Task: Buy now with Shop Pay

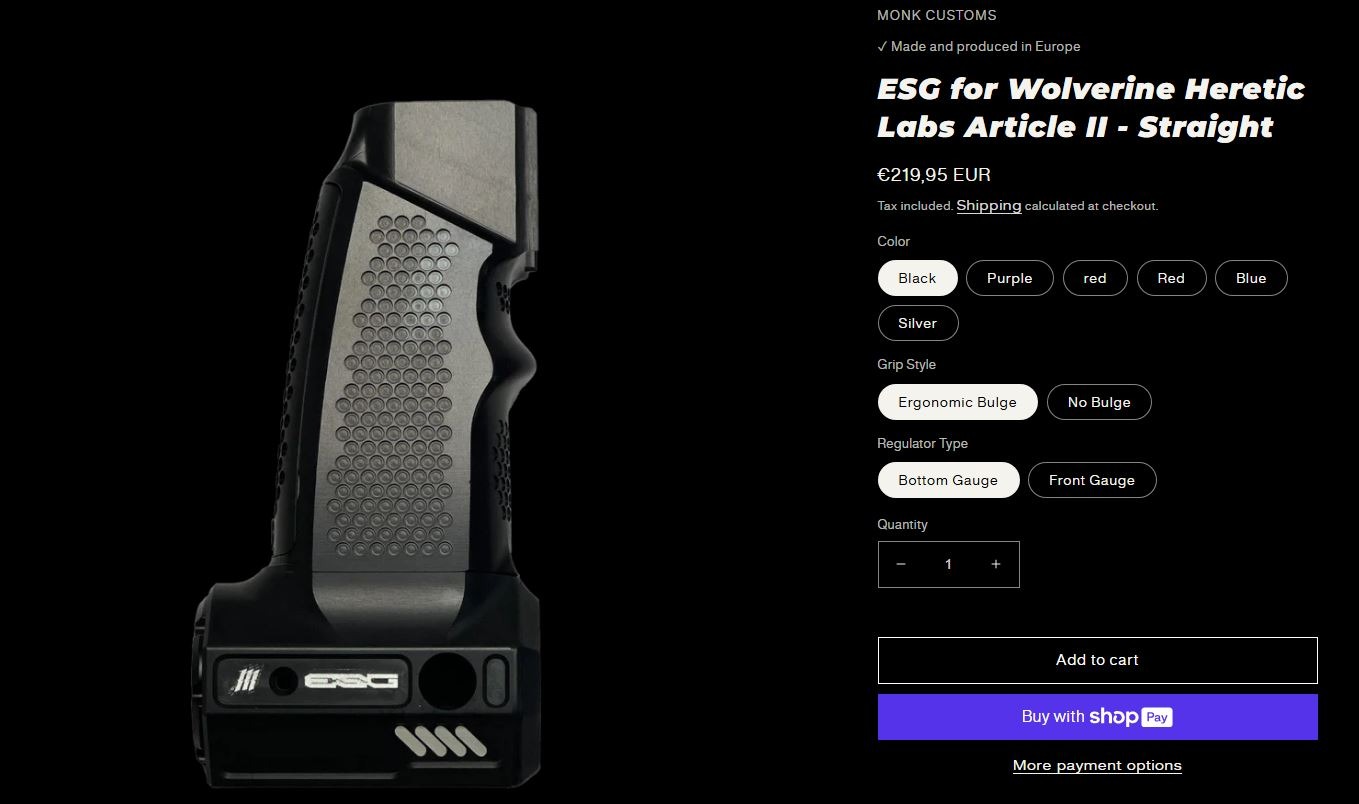Action: [1097, 717]
